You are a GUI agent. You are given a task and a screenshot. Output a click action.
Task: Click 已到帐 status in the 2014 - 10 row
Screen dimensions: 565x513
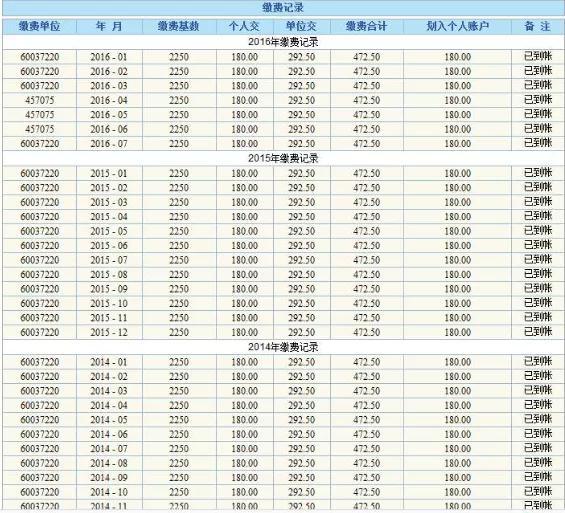click(538, 492)
